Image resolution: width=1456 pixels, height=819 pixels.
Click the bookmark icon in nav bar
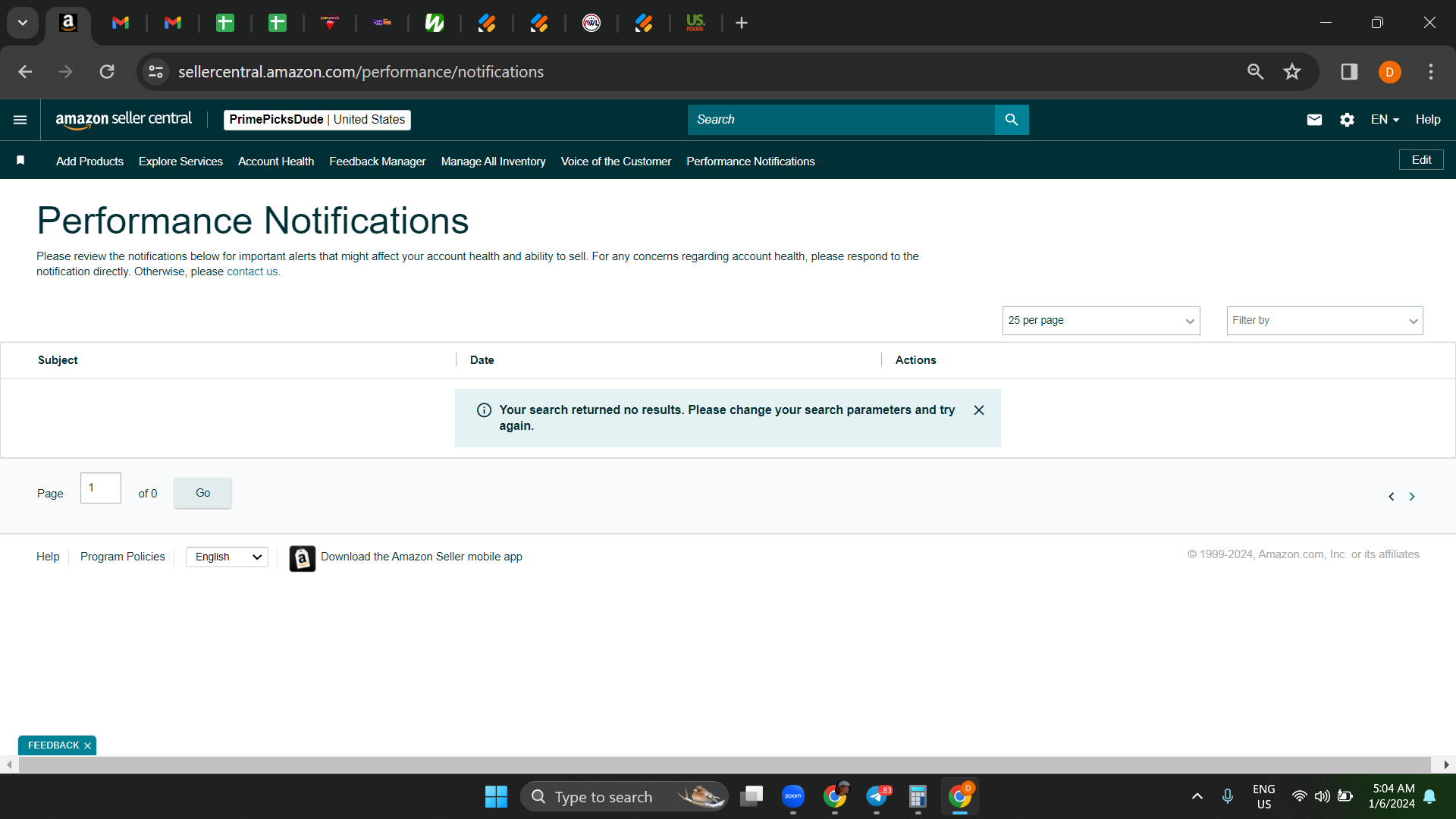pos(20,161)
